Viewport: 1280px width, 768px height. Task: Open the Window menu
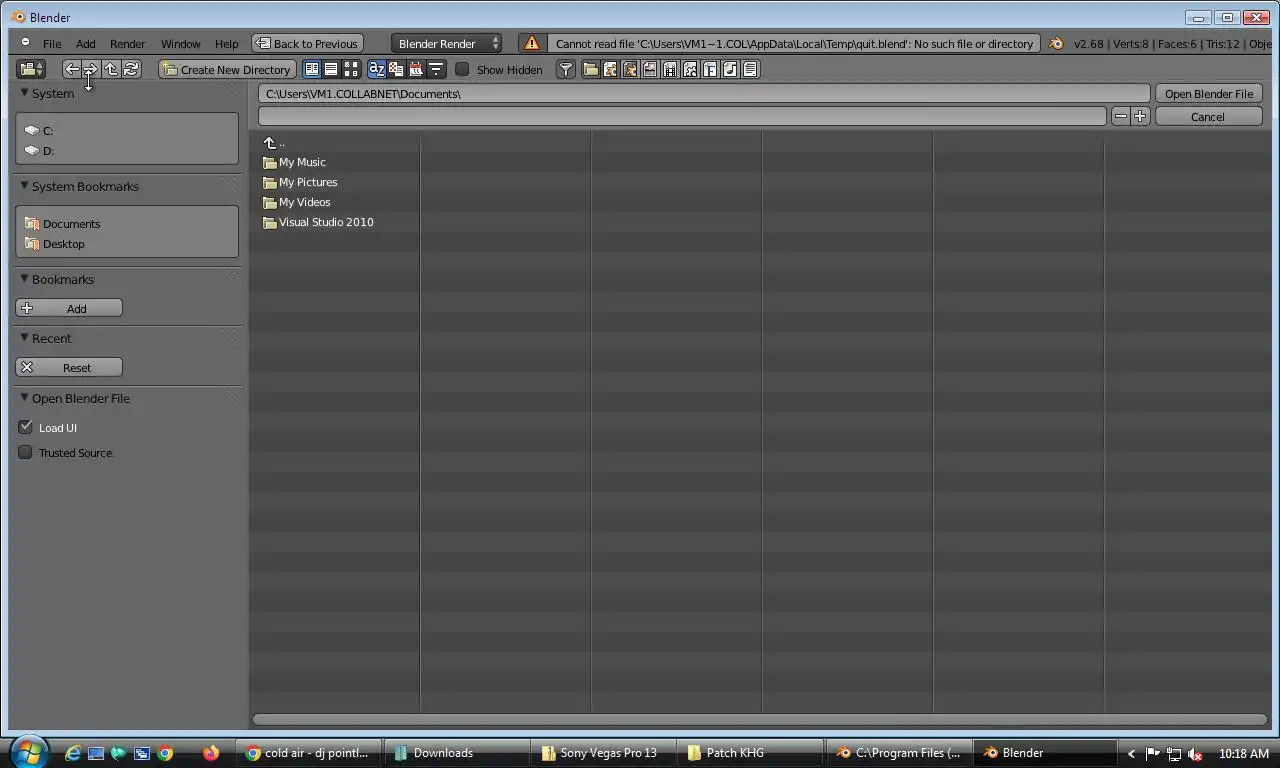coord(181,44)
